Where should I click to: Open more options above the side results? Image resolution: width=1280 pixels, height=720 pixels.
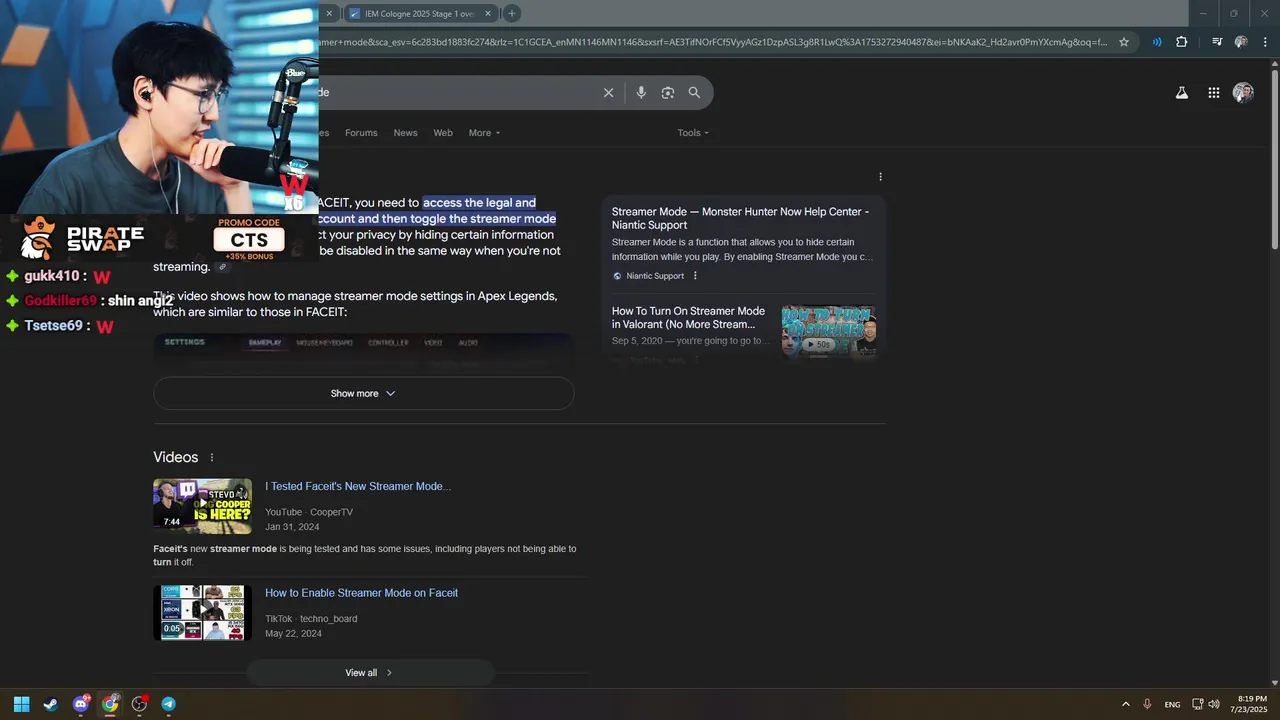click(880, 177)
